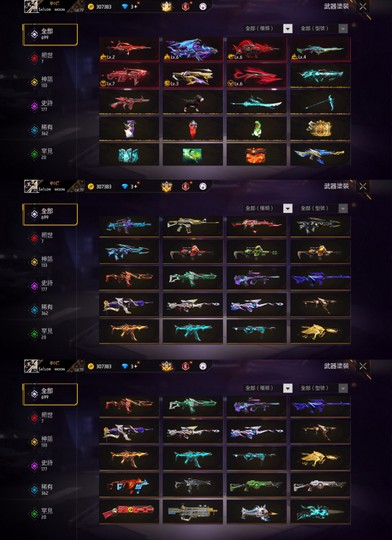The height and width of the screenshot is (540, 392).
Task: Close the 武器塗裝 screen in the top screenshot
Action: tap(363, 6)
